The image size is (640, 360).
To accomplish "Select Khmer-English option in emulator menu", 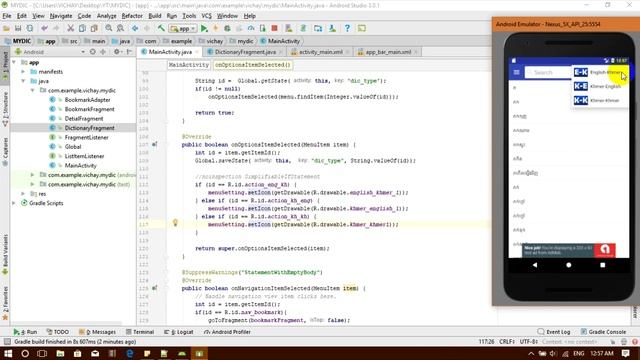I will click(599, 87).
